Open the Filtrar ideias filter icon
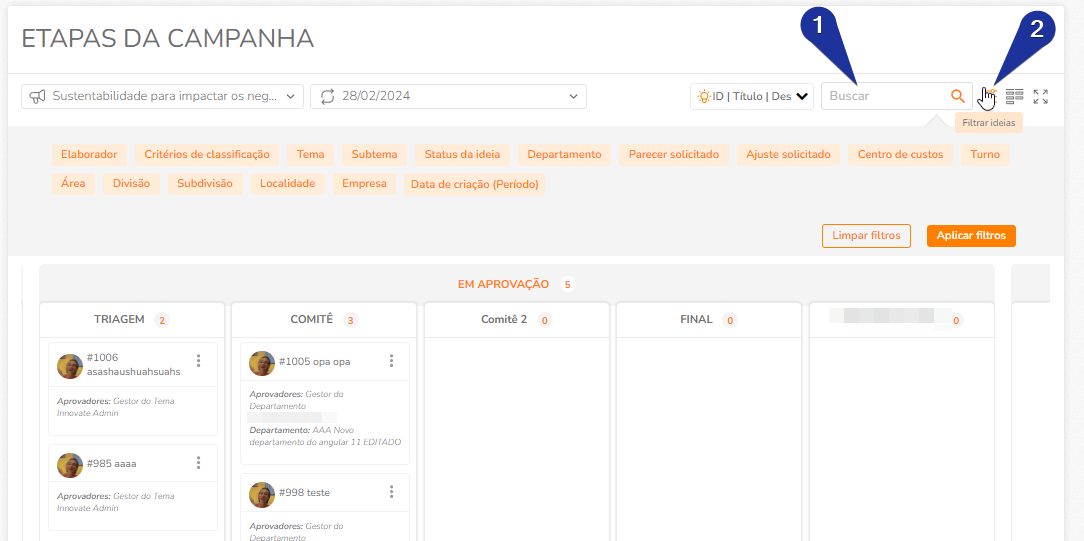 click(989, 96)
